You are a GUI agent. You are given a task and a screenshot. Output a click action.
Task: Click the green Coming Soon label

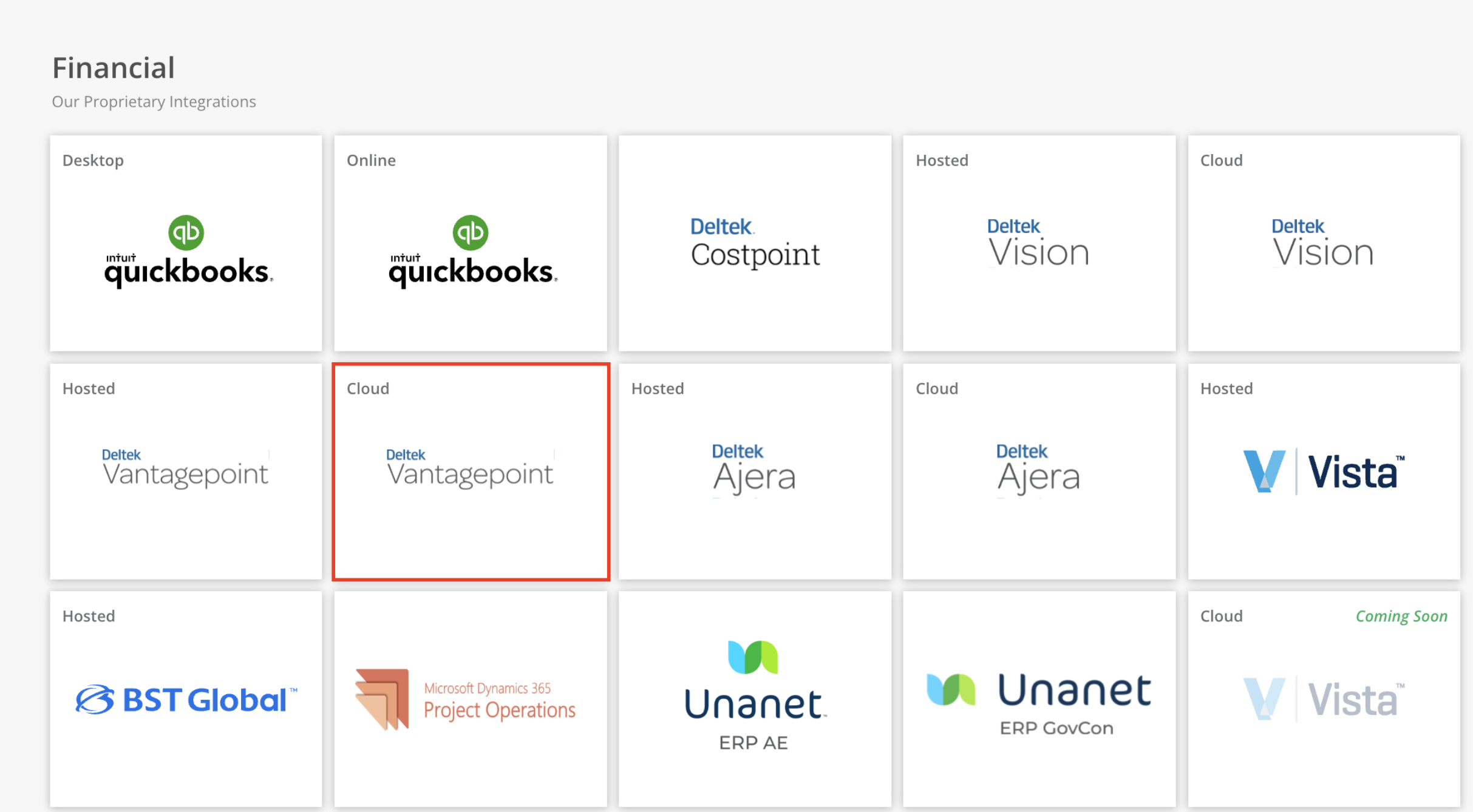[x=1401, y=616]
